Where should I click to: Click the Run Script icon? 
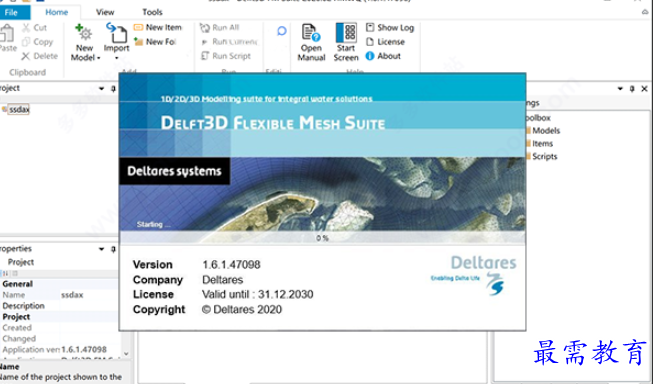point(205,56)
